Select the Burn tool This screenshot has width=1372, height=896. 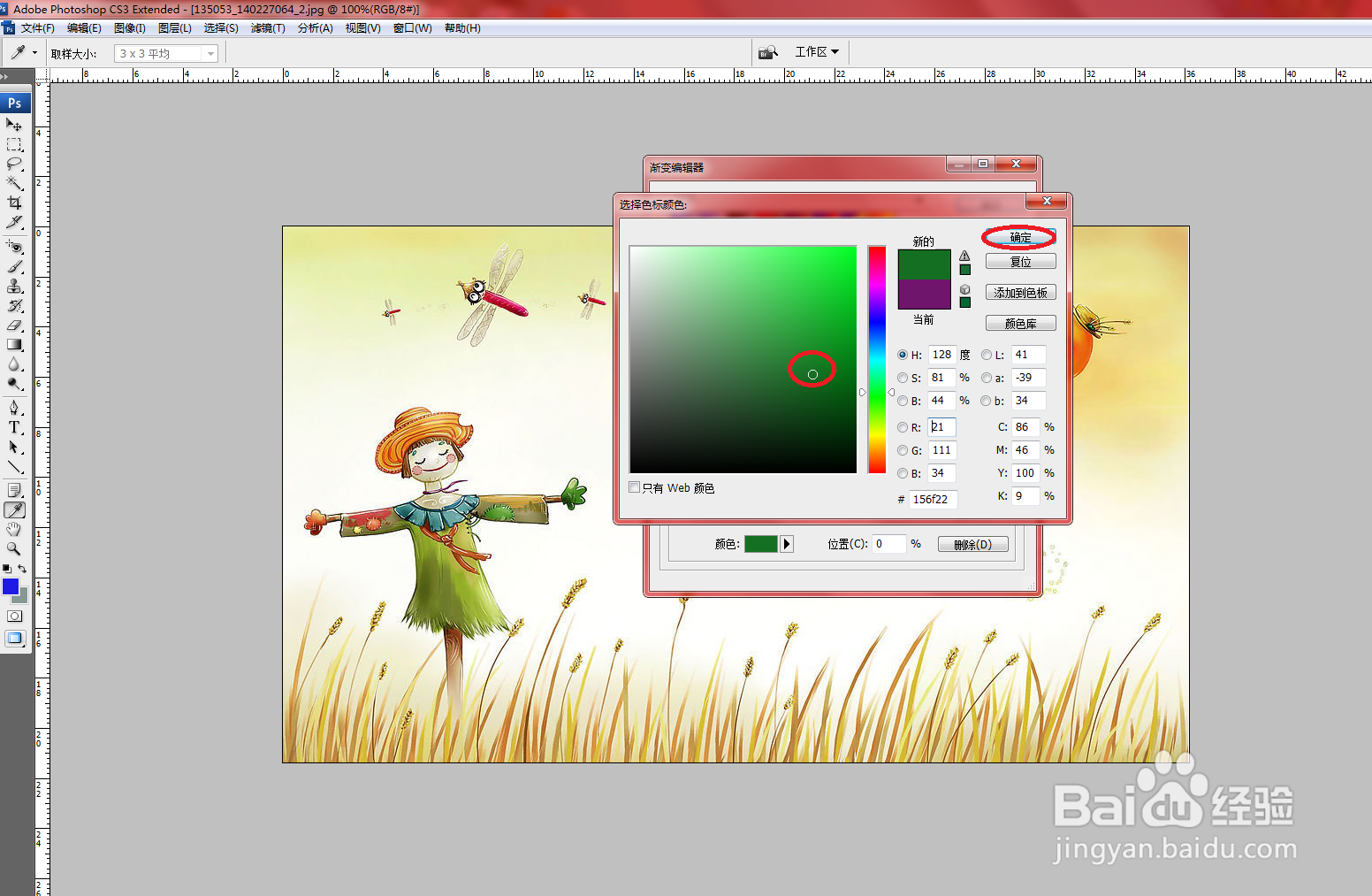tap(14, 383)
